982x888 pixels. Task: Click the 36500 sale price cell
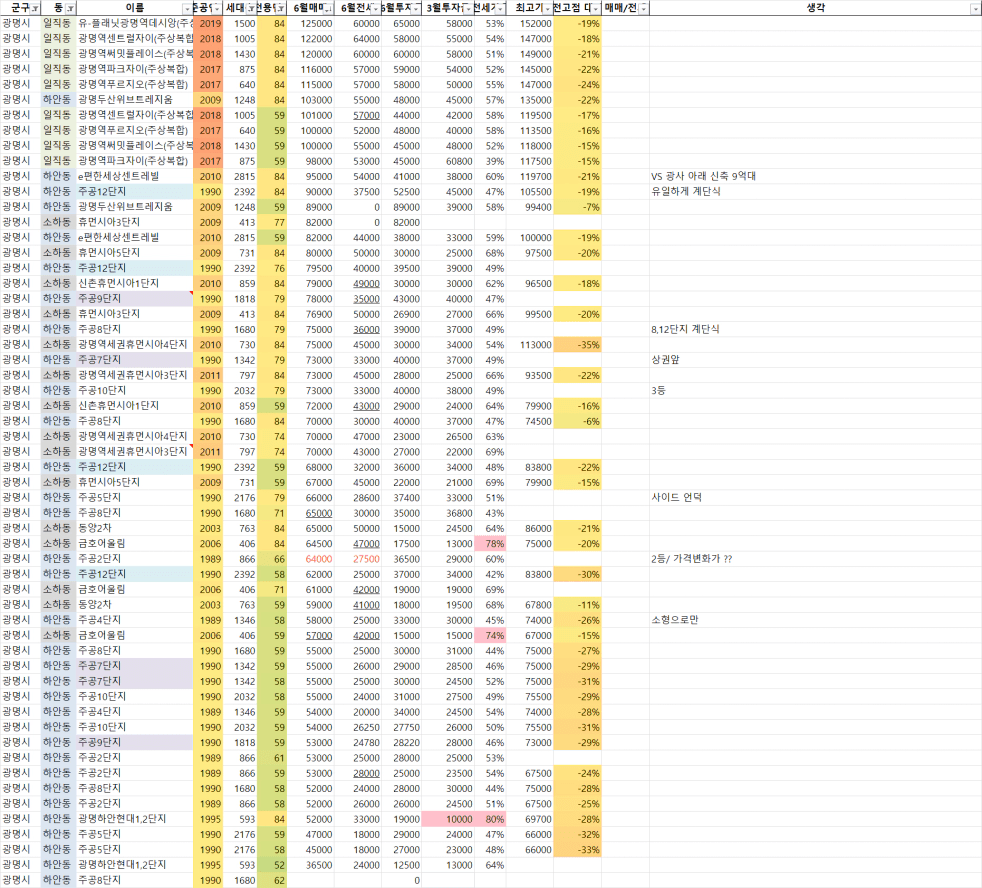[311, 865]
